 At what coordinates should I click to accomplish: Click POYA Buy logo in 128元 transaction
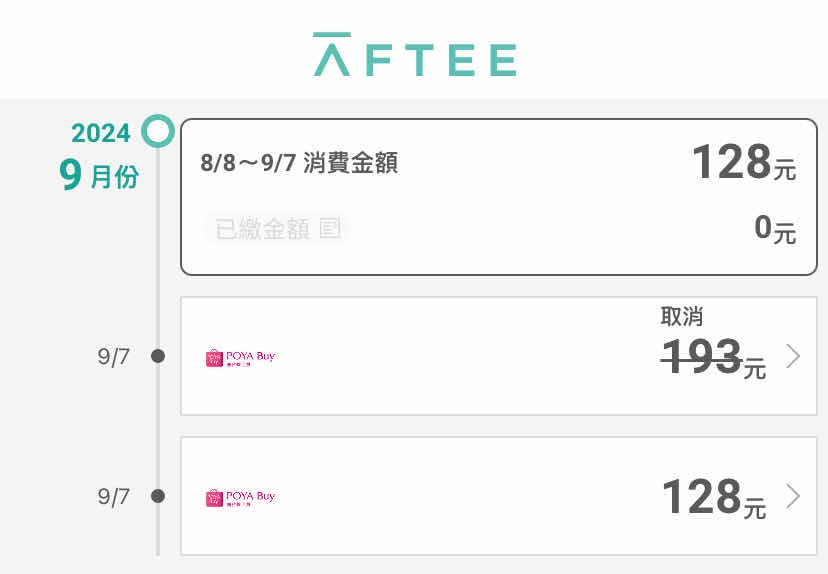coord(240,497)
